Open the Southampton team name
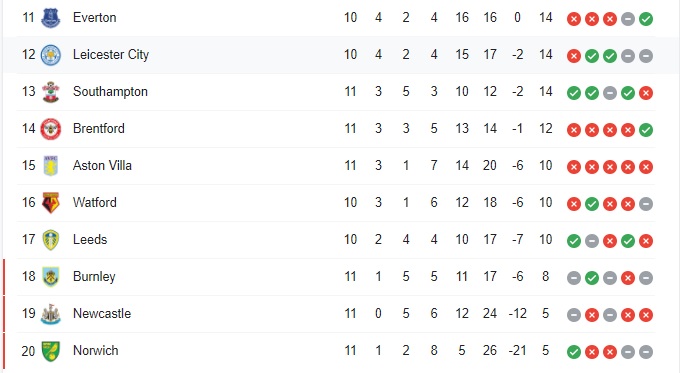680x373 pixels. (x=110, y=92)
